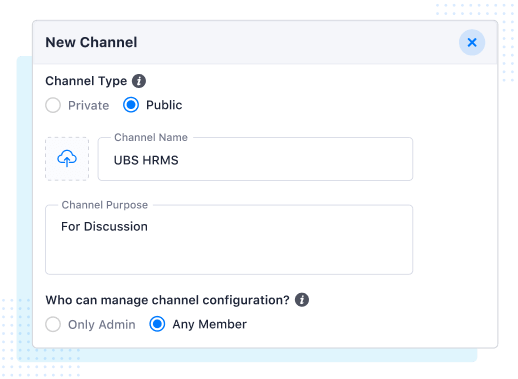The image size is (518, 379).
Task: Open Channel Type info icon
Action: pyautogui.click(x=139, y=81)
